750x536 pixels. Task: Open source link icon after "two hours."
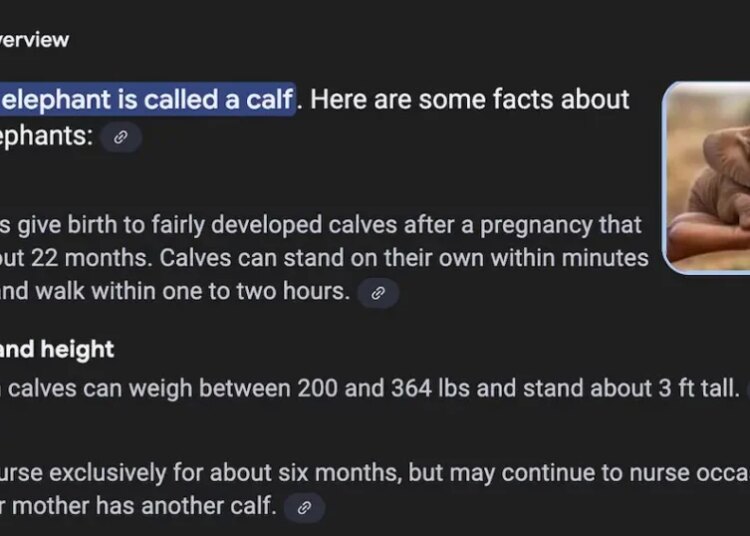378,293
